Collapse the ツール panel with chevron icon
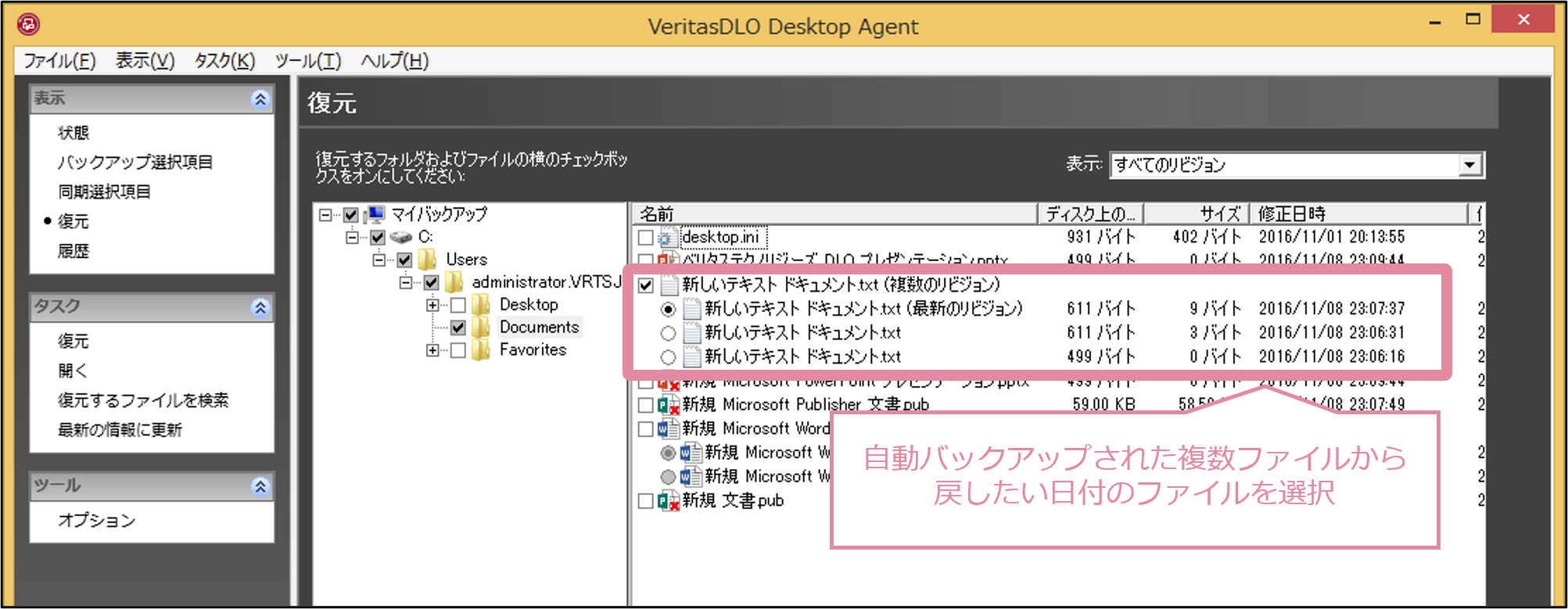Screen dimensions: 1568x609 pos(260,486)
